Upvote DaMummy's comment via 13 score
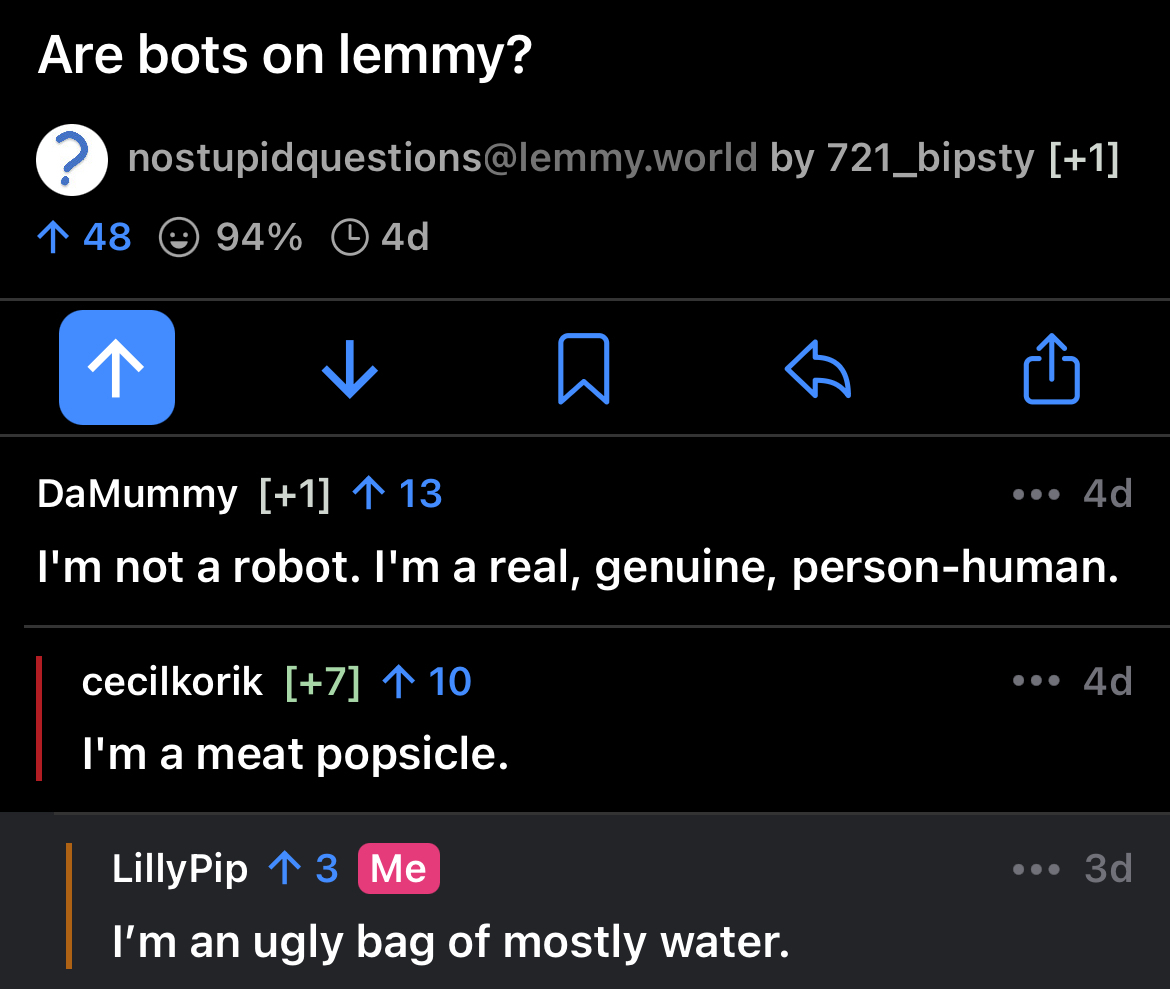 coord(398,494)
